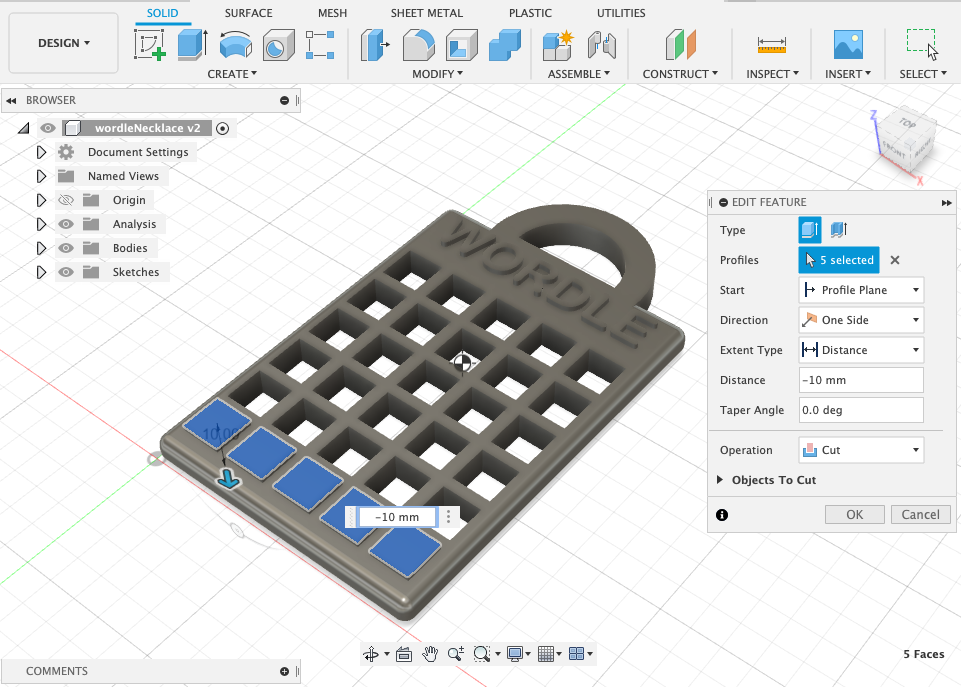
Task: Click the Display Settings monitor icon
Action: click(x=515, y=654)
